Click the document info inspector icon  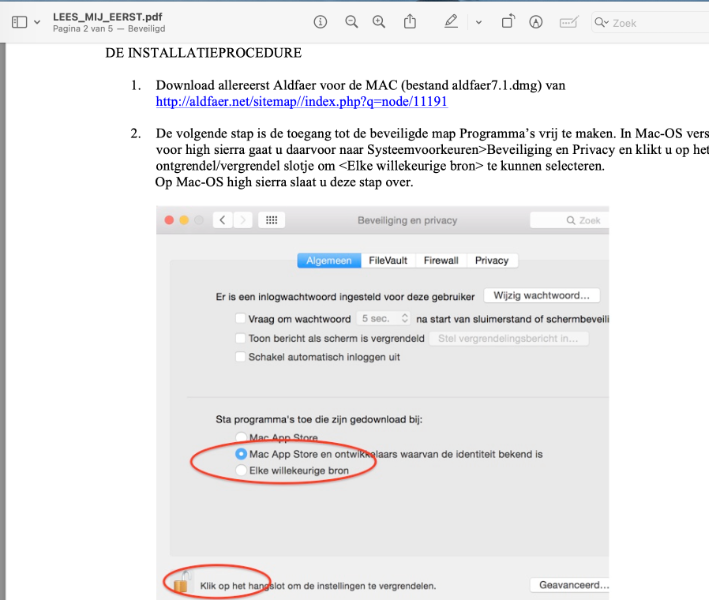(320, 22)
